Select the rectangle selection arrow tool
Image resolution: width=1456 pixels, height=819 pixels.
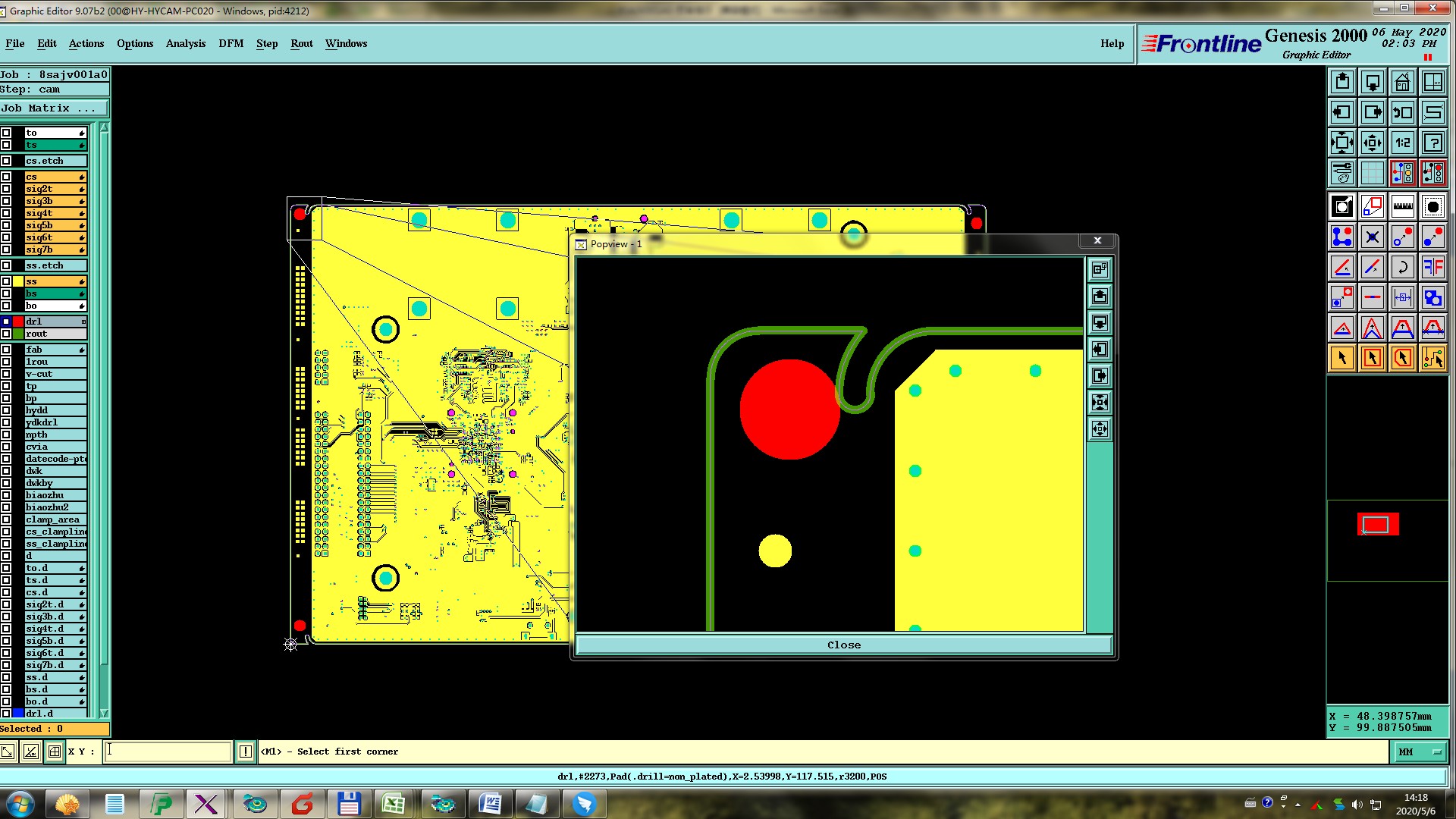point(1372,358)
